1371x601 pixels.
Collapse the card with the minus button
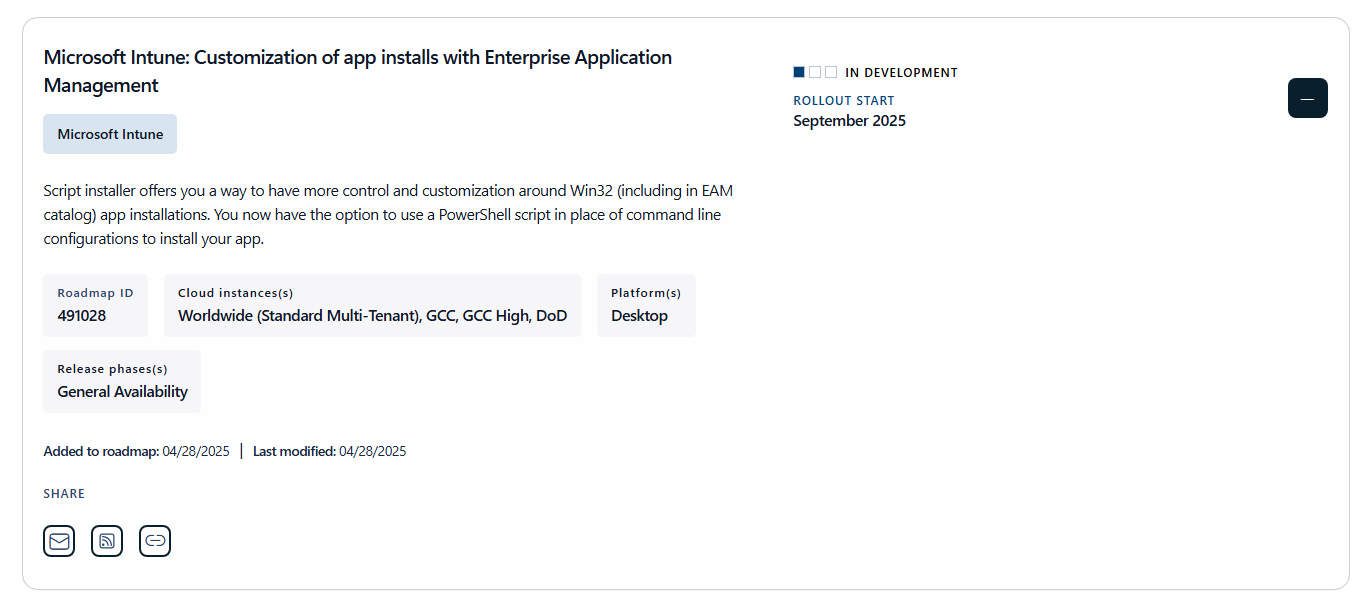pos(1308,98)
